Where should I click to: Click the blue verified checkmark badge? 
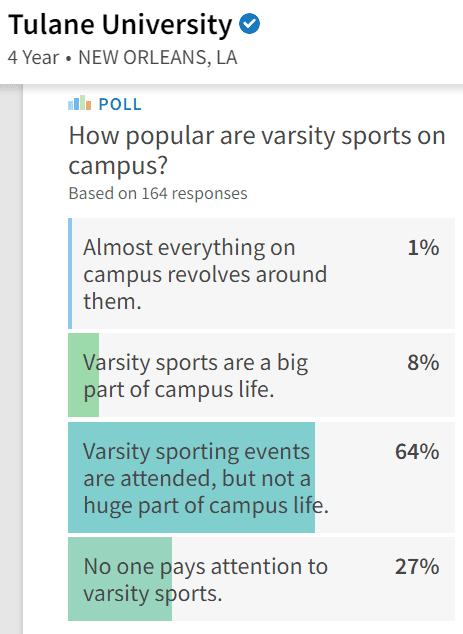pyautogui.click(x=249, y=24)
